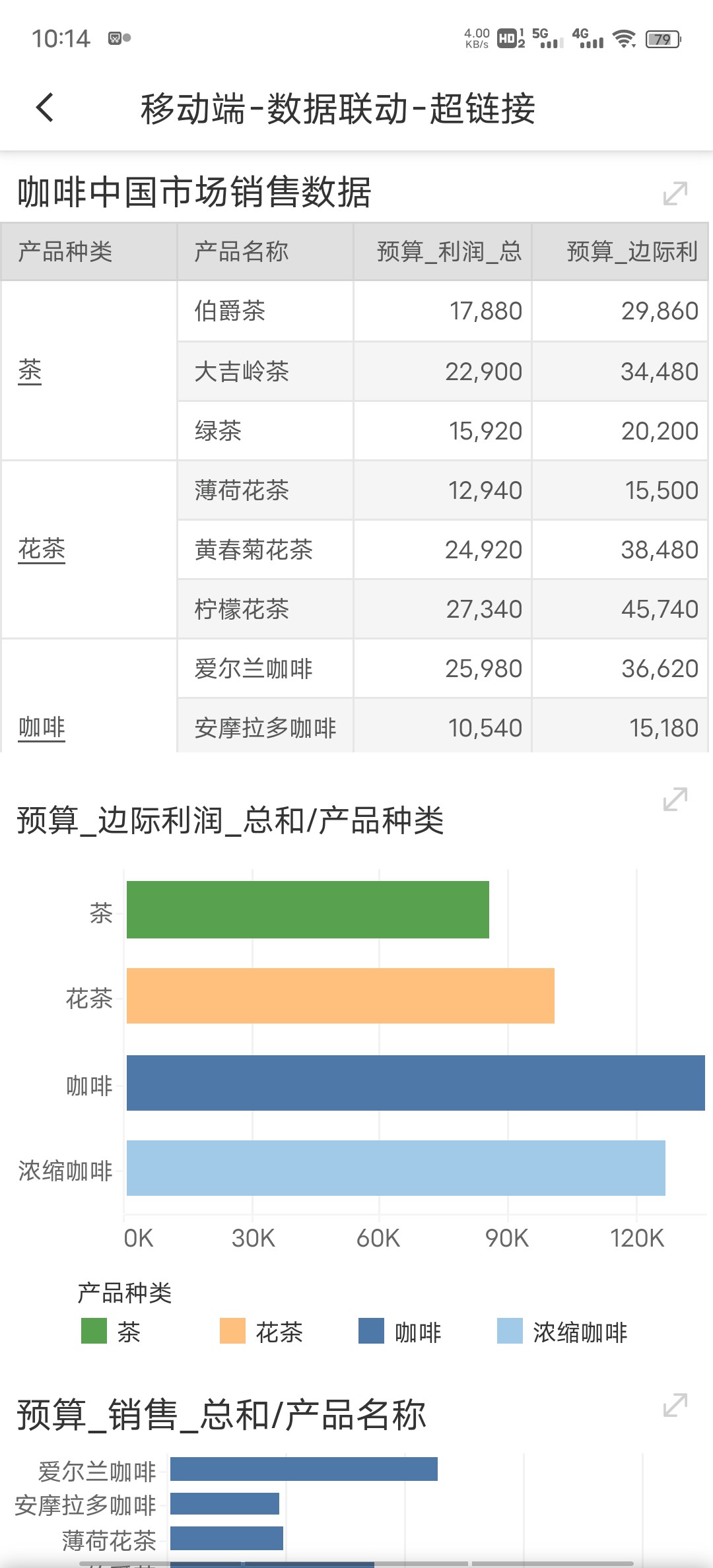Select the 浓缩咖啡 light blue bar
This screenshot has width=713, height=1568.
396,1168
